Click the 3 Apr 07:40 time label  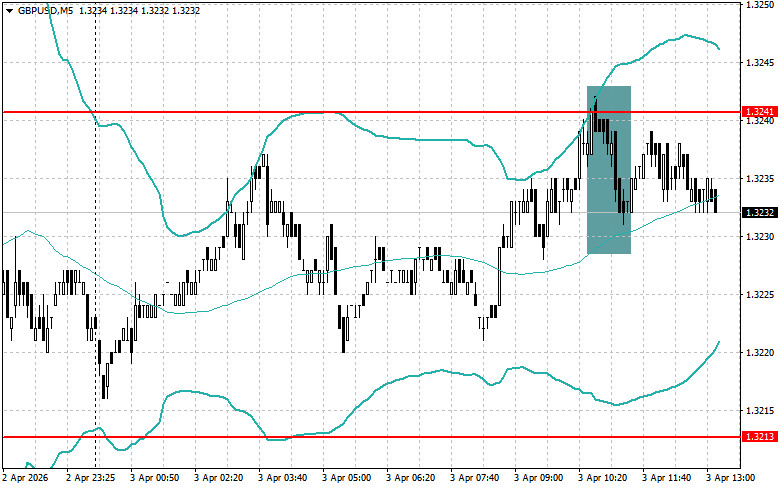[x=475, y=478]
